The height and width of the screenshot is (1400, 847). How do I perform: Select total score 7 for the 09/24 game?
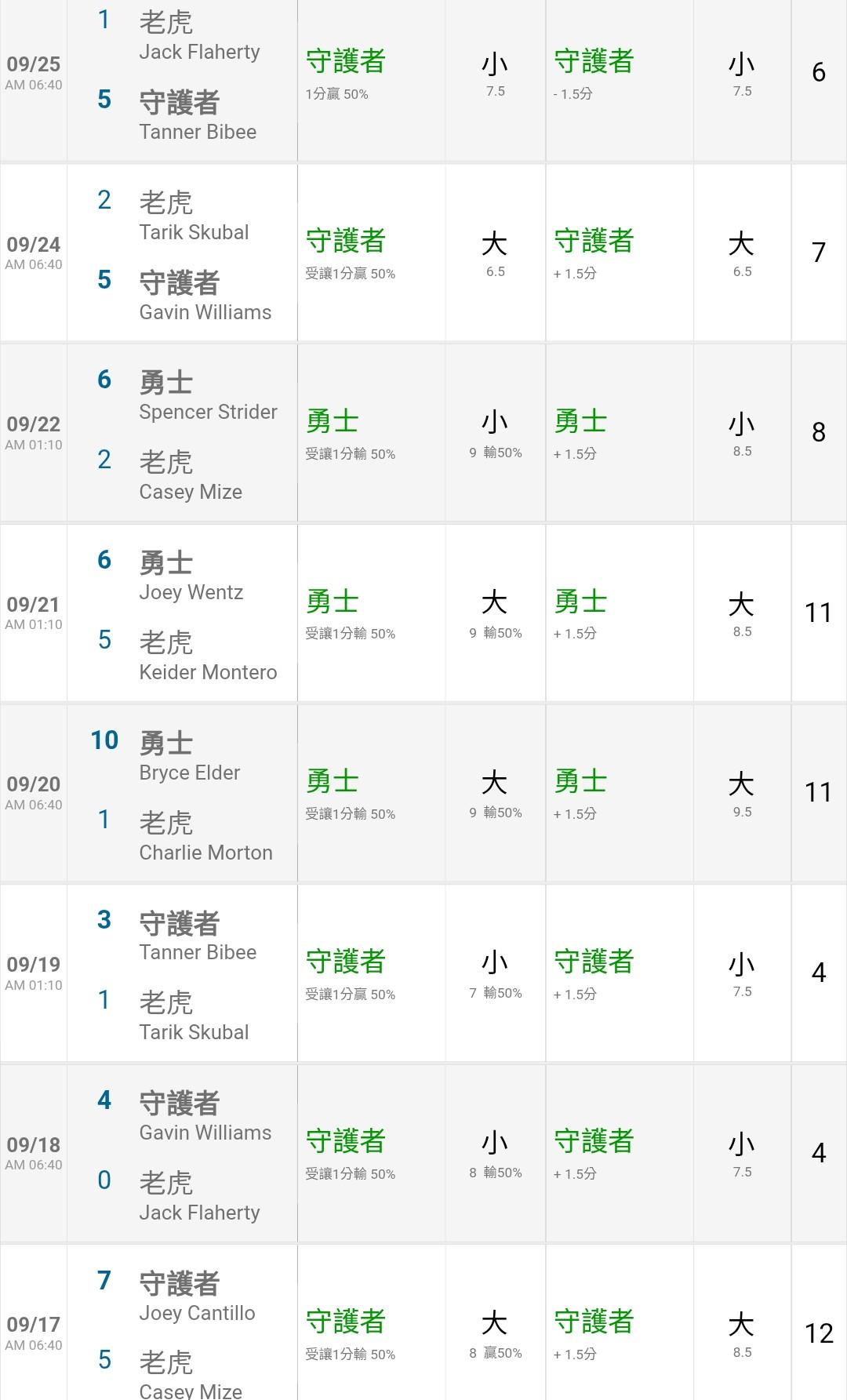(x=819, y=253)
